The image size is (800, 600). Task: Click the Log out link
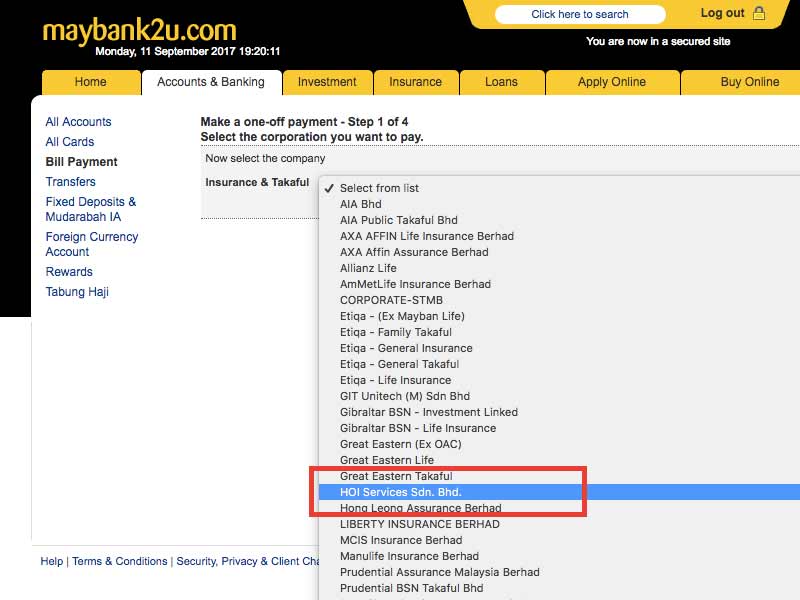click(x=722, y=13)
